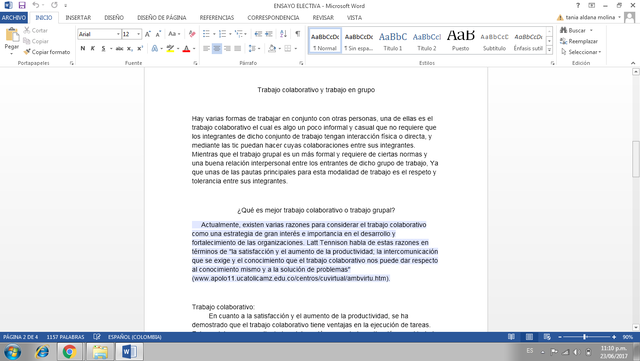Expand styles gallery more arrow
The image size is (640, 361).
point(549,50)
